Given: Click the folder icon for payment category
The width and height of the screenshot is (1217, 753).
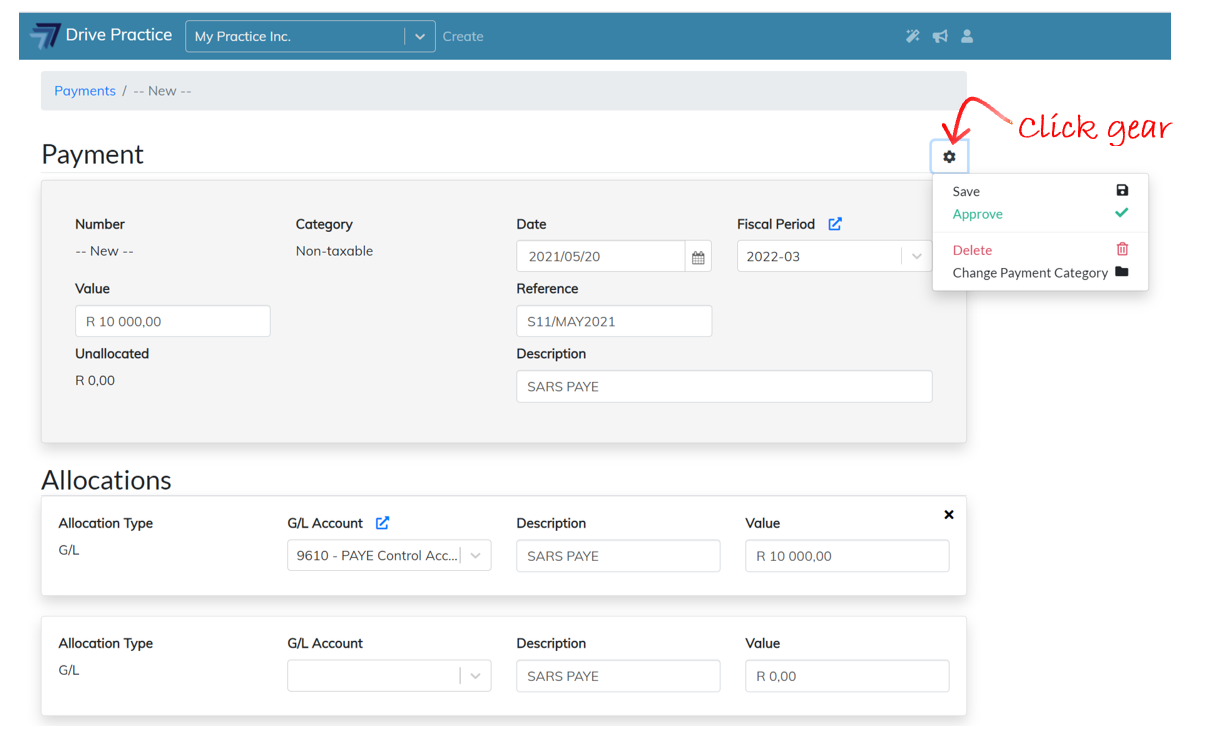Looking at the screenshot, I should (1122, 272).
